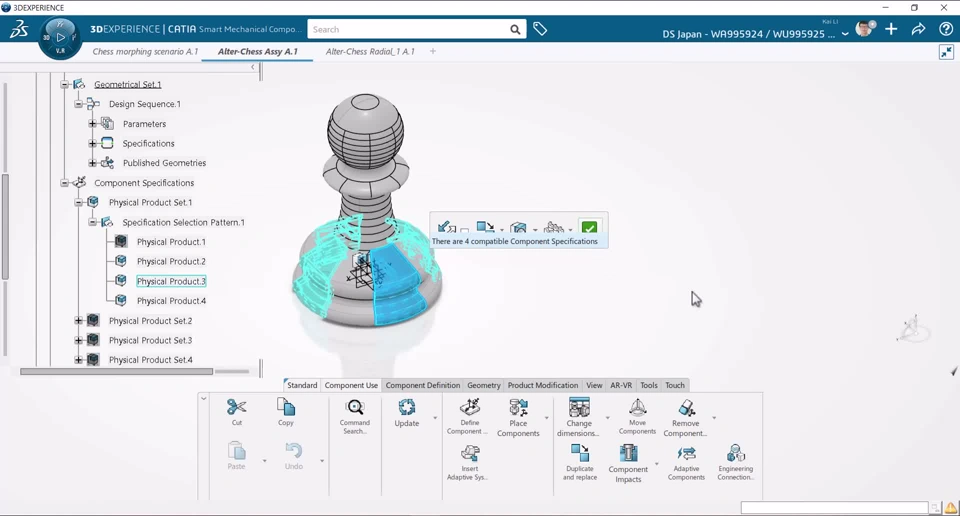This screenshot has width=960, height=516.
Task: Click the tag icon beside search
Action: 540,29
